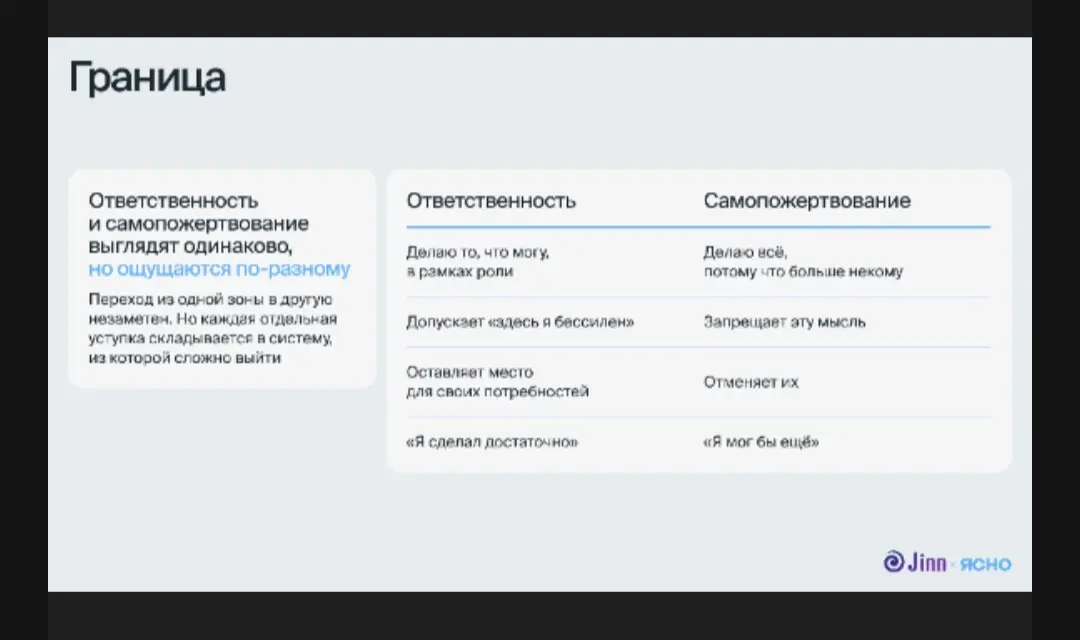Select cell 'Делаю всё, потому что больше некому'
Screen dimensions: 1080x640
tap(803, 262)
